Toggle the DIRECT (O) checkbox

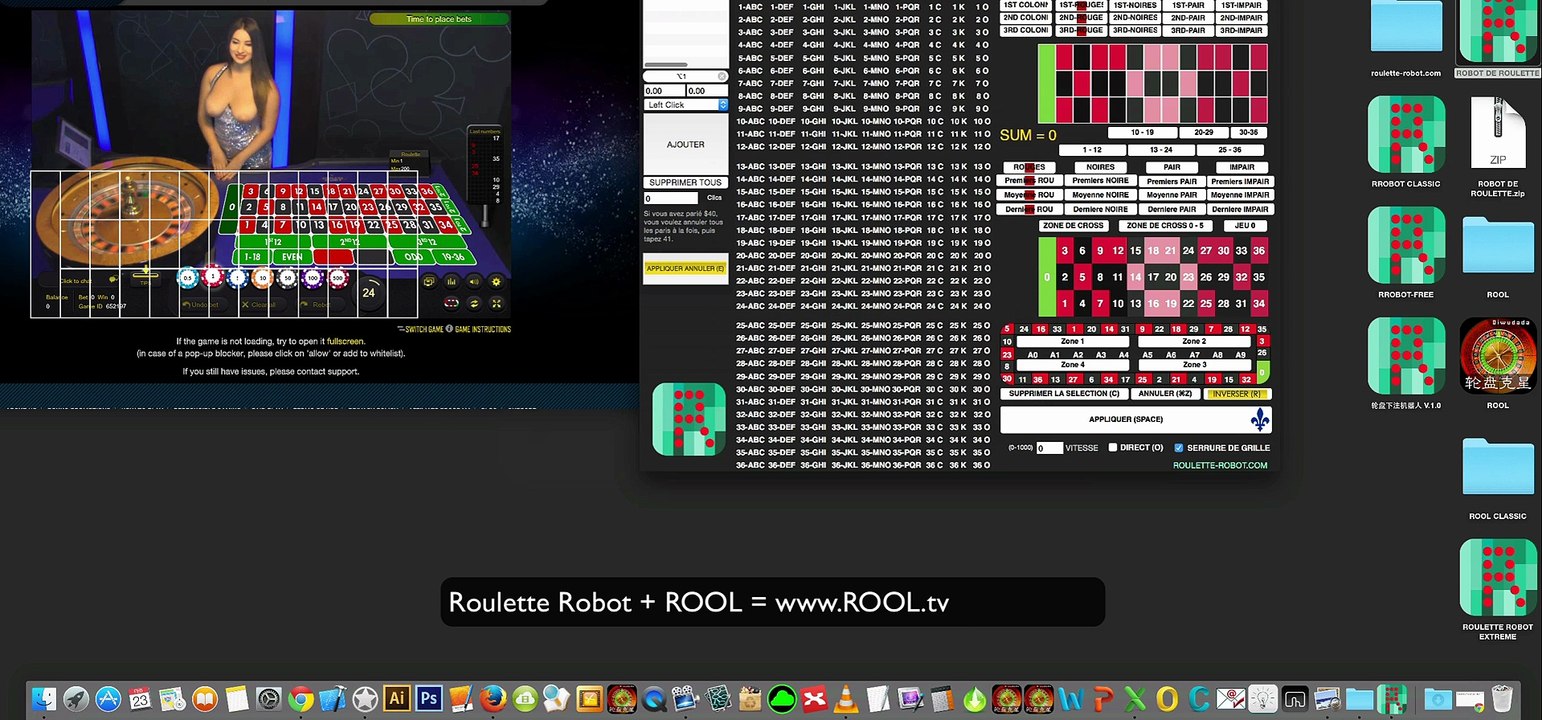pyautogui.click(x=1113, y=448)
